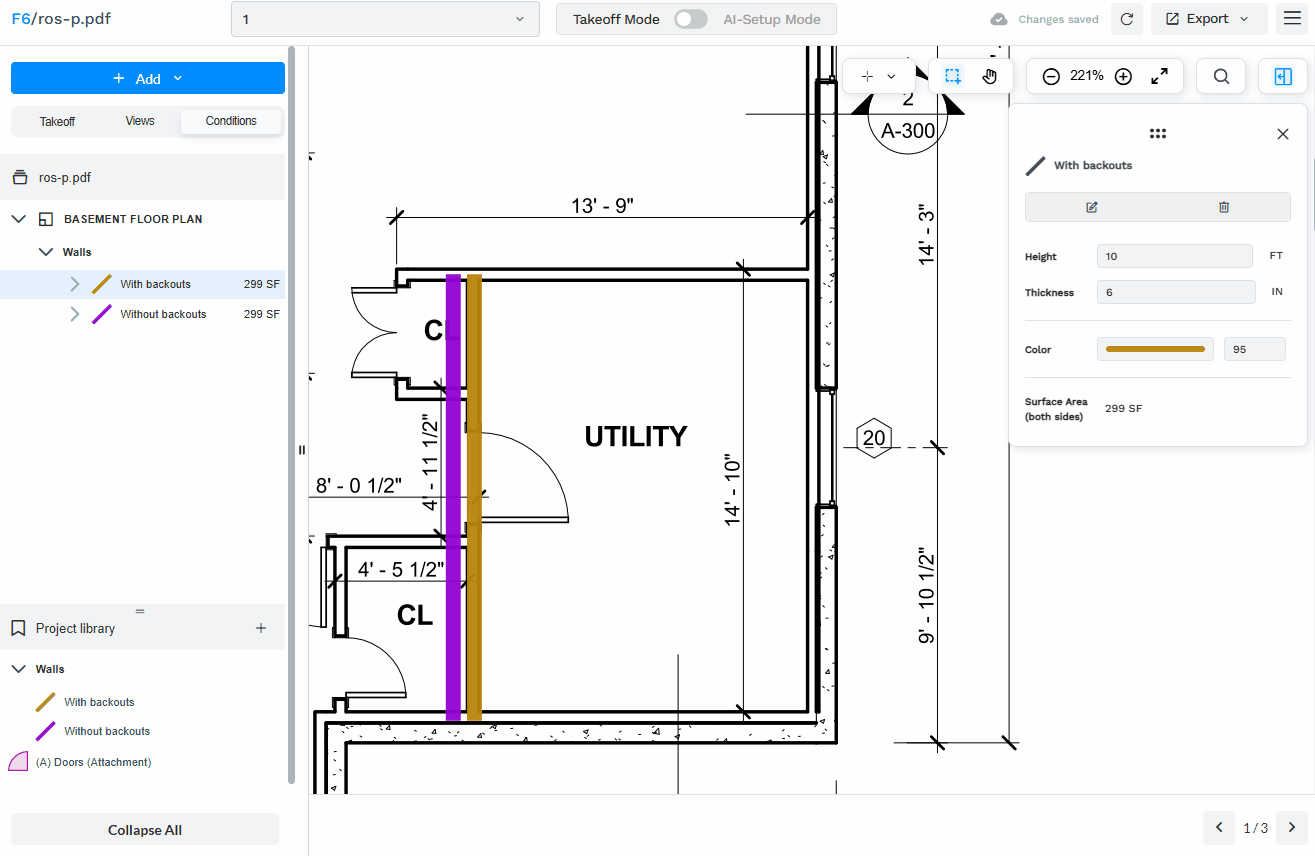Activate the pan hand tool

[x=990, y=76]
